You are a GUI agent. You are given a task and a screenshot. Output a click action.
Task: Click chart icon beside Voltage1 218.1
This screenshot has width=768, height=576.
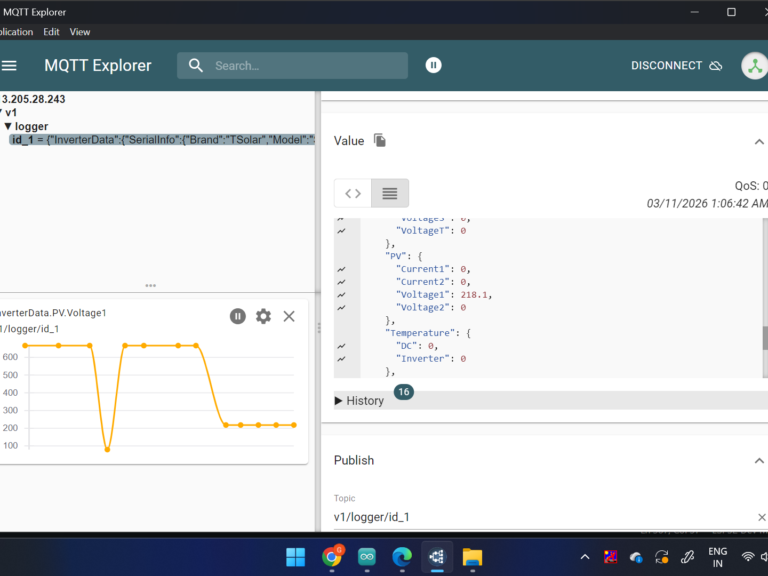pos(341,295)
